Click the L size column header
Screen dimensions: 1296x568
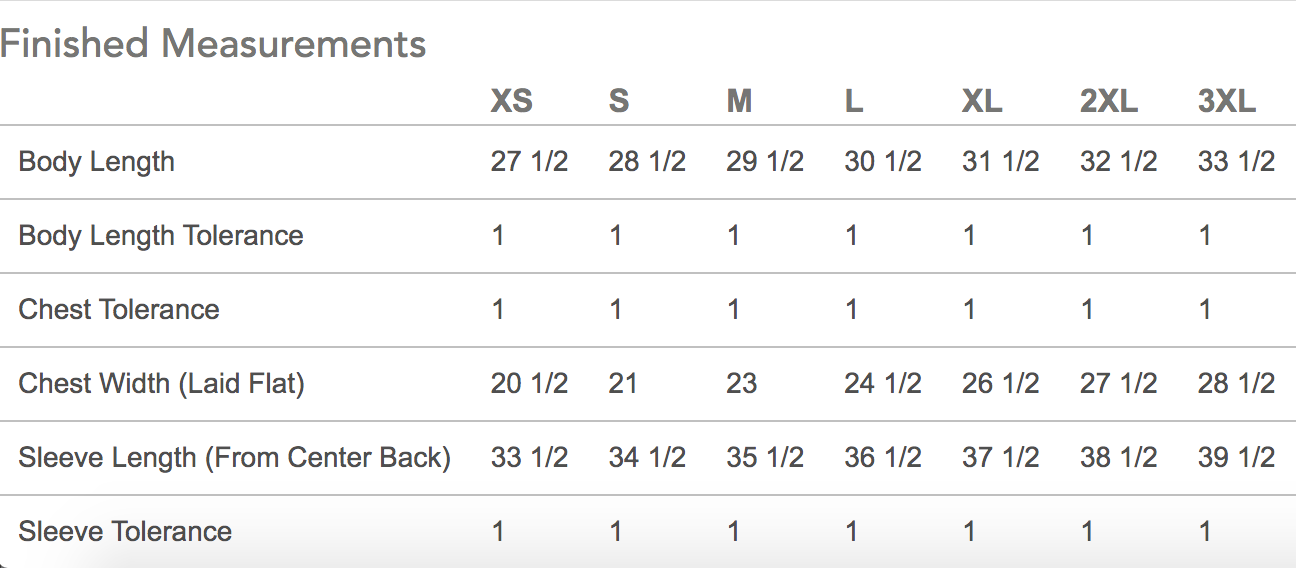853,101
